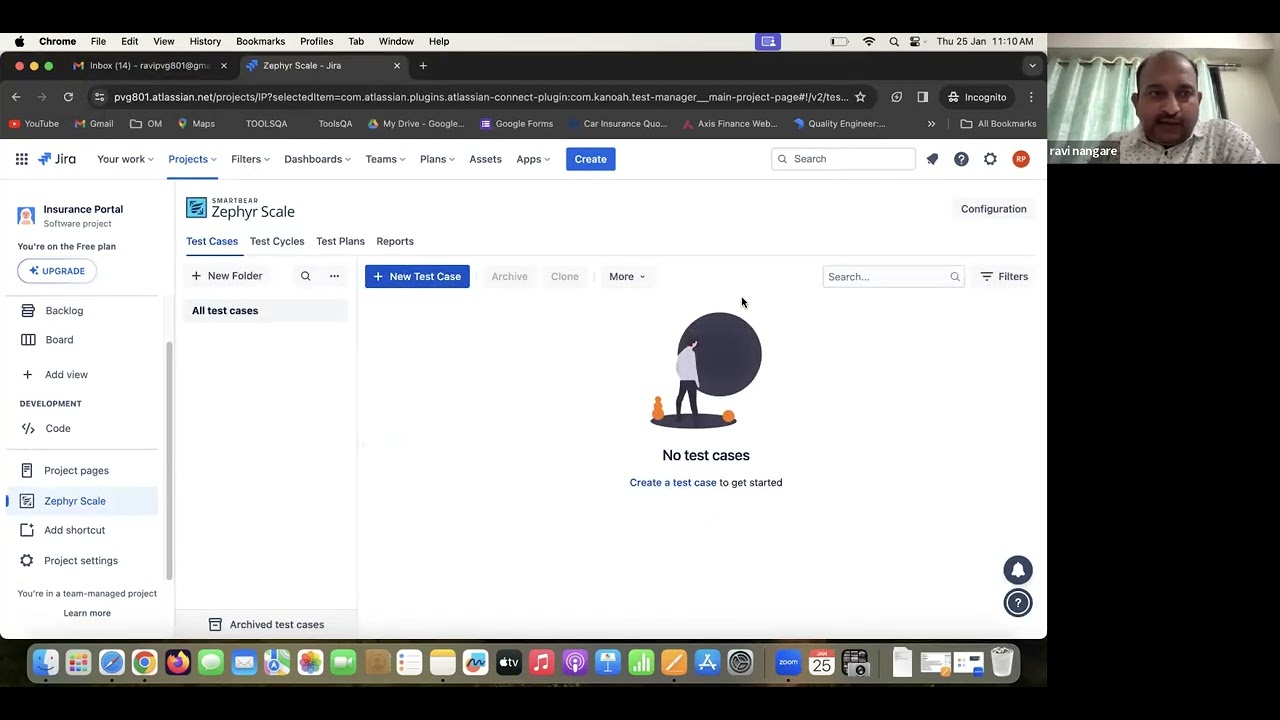Open Jira notifications bell in top bar
Screen dimensions: 1280x720
[x=932, y=159]
